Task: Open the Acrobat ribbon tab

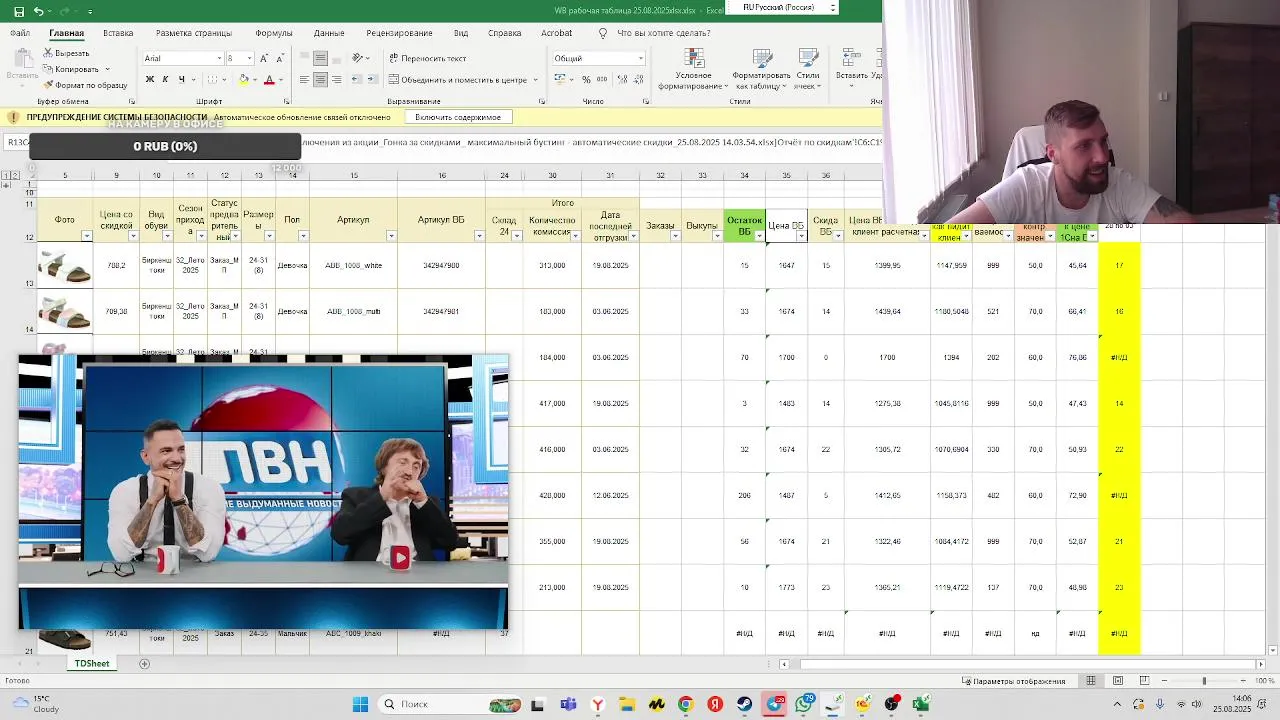Action: [x=556, y=33]
